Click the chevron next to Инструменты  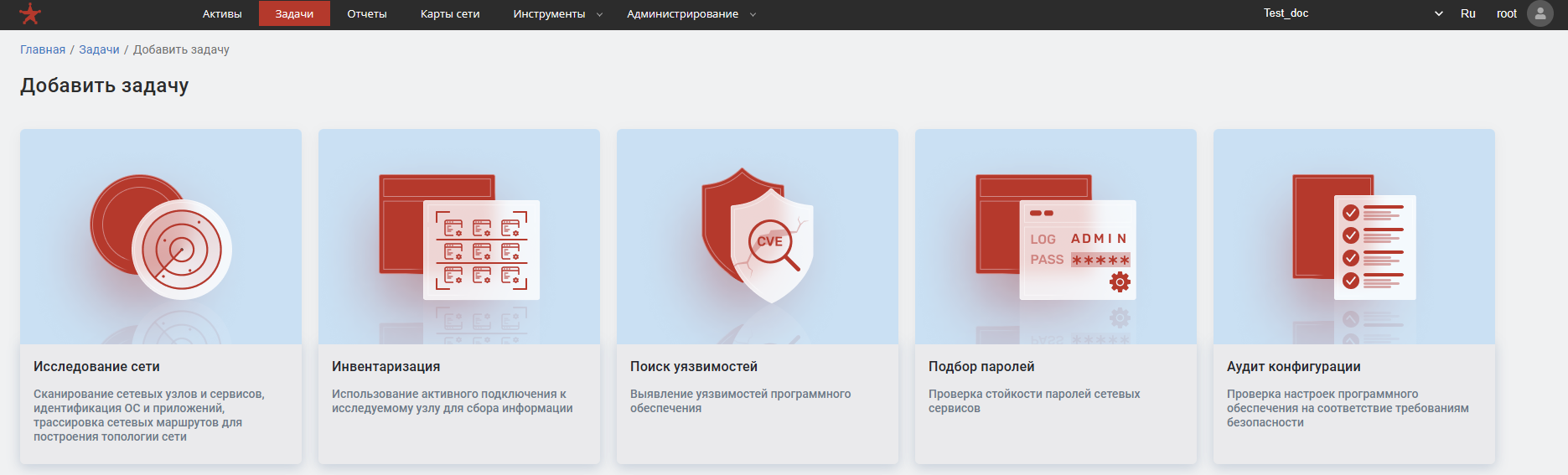click(599, 14)
